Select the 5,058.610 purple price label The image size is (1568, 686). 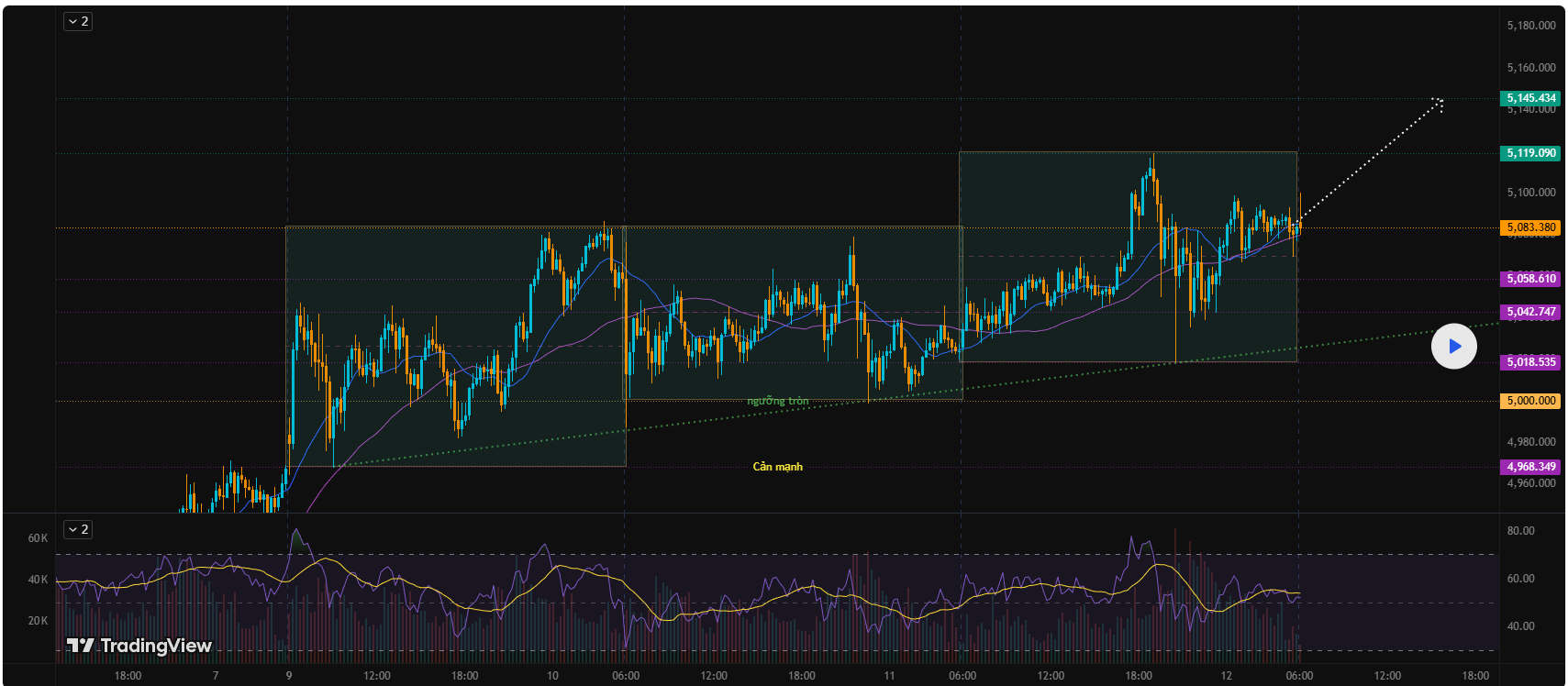[x=1530, y=279]
